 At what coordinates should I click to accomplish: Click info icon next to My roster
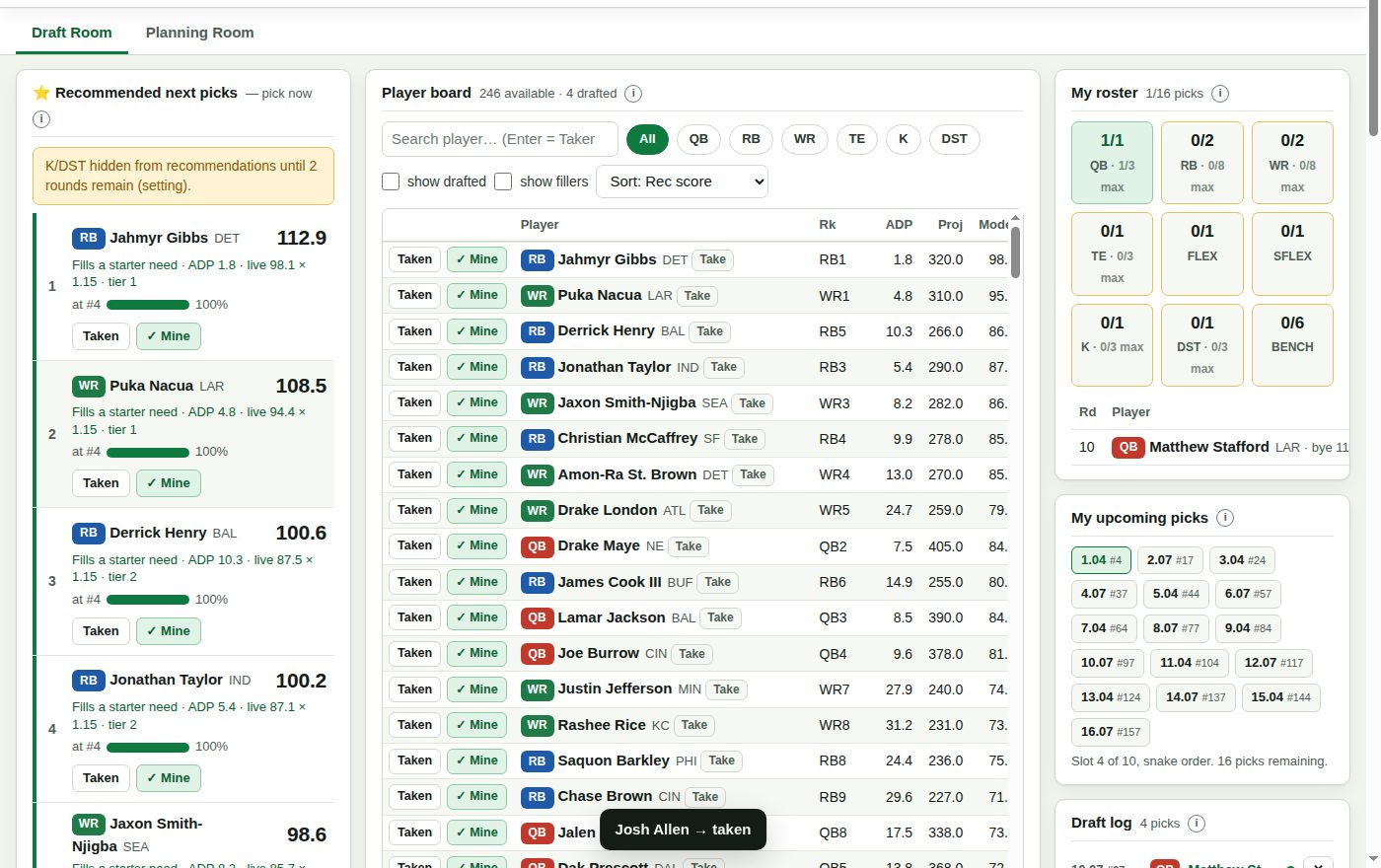coord(1220,94)
